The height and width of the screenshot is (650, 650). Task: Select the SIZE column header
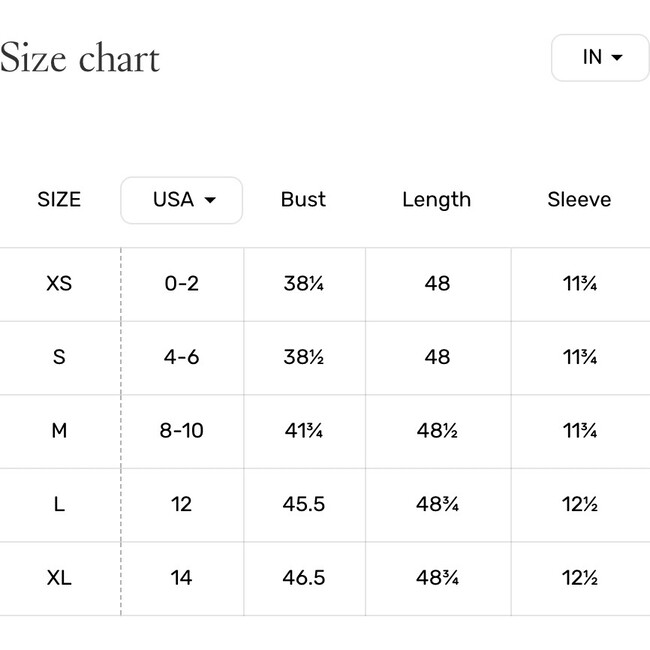[59, 199]
